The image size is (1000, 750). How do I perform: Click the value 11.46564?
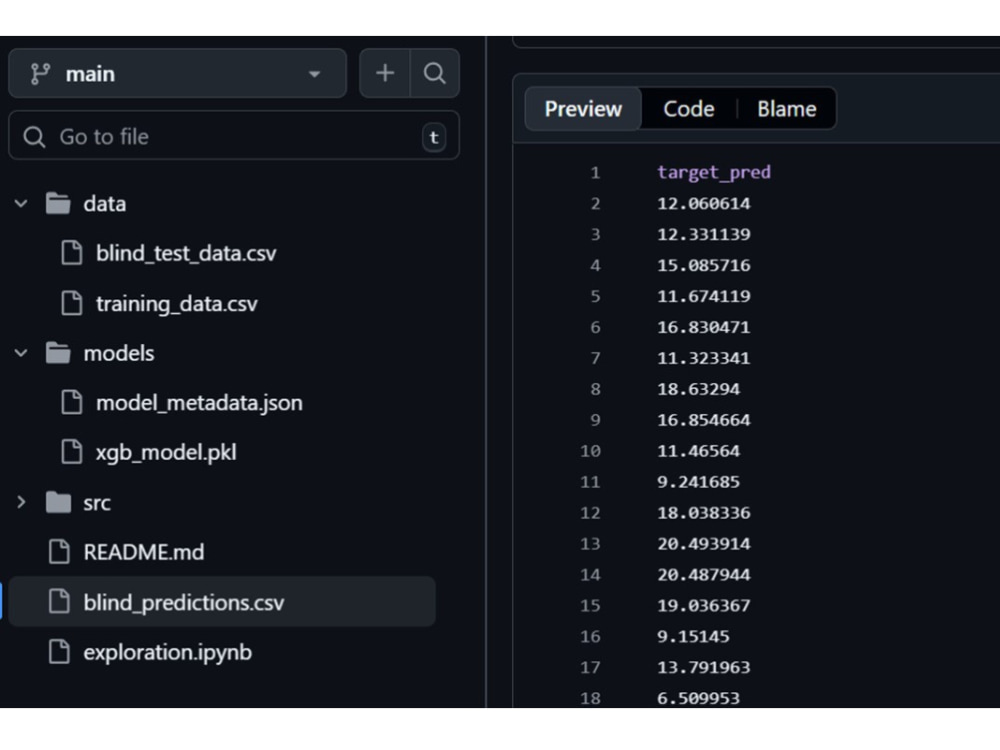[x=698, y=451]
